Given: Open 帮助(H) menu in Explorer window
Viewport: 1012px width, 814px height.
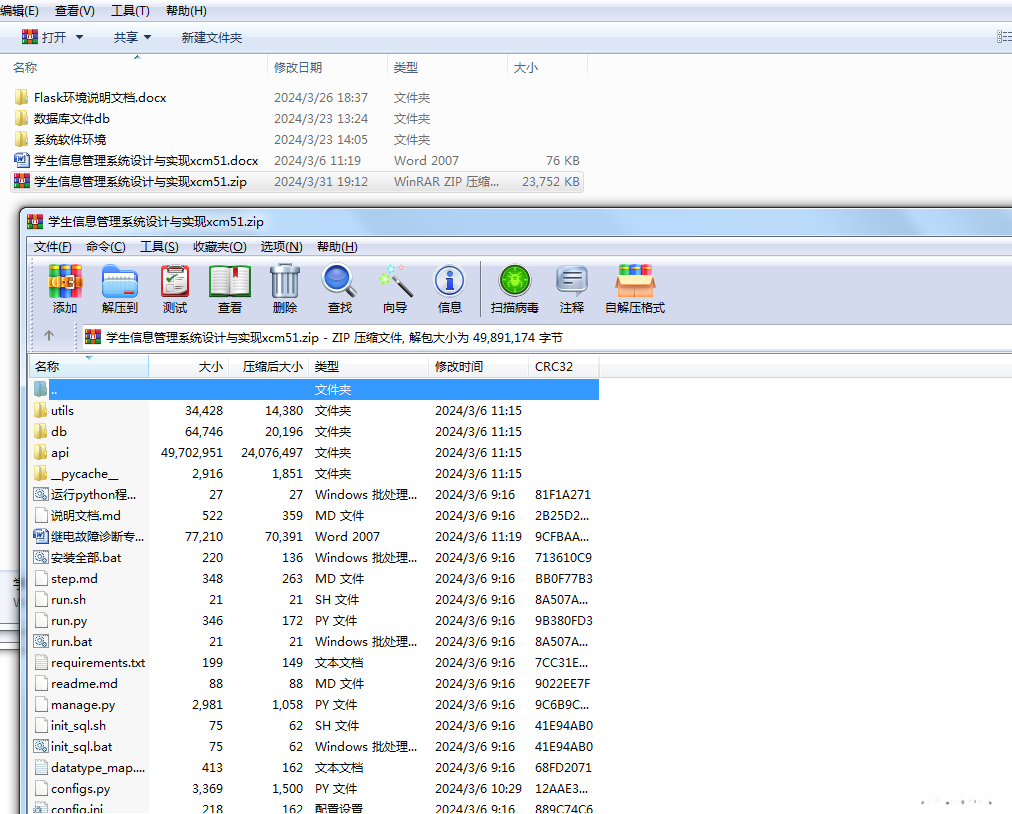Looking at the screenshot, I should pos(187,11).
